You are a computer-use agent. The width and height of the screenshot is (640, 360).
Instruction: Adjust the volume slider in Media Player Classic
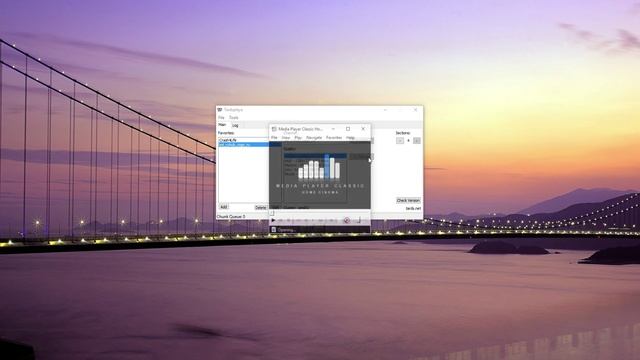[x=359, y=220]
